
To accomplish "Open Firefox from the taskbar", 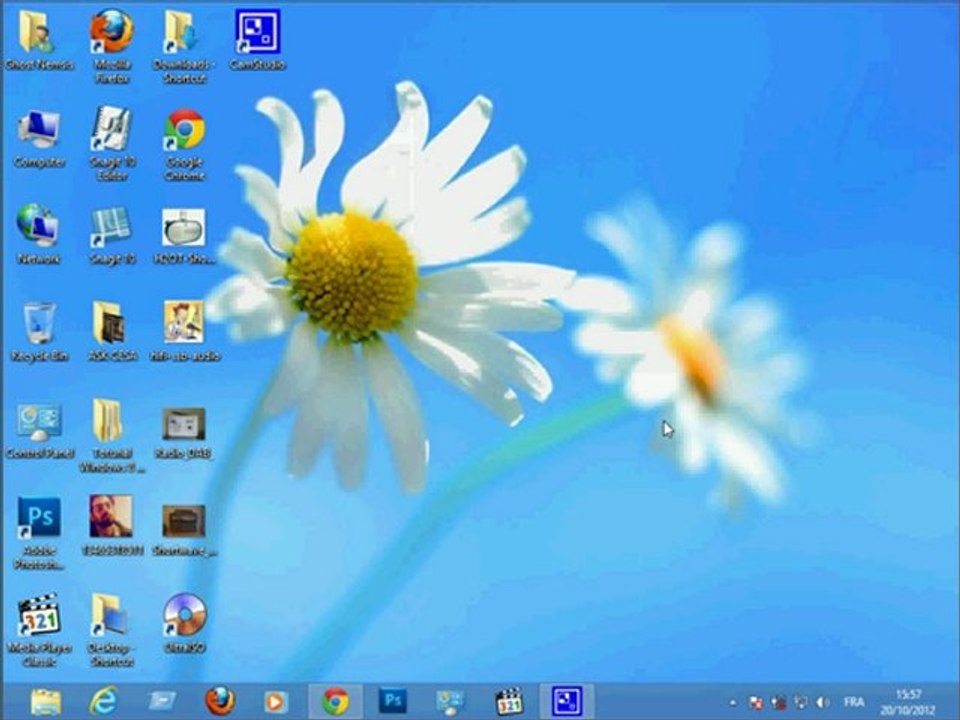I will click(x=219, y=702).
